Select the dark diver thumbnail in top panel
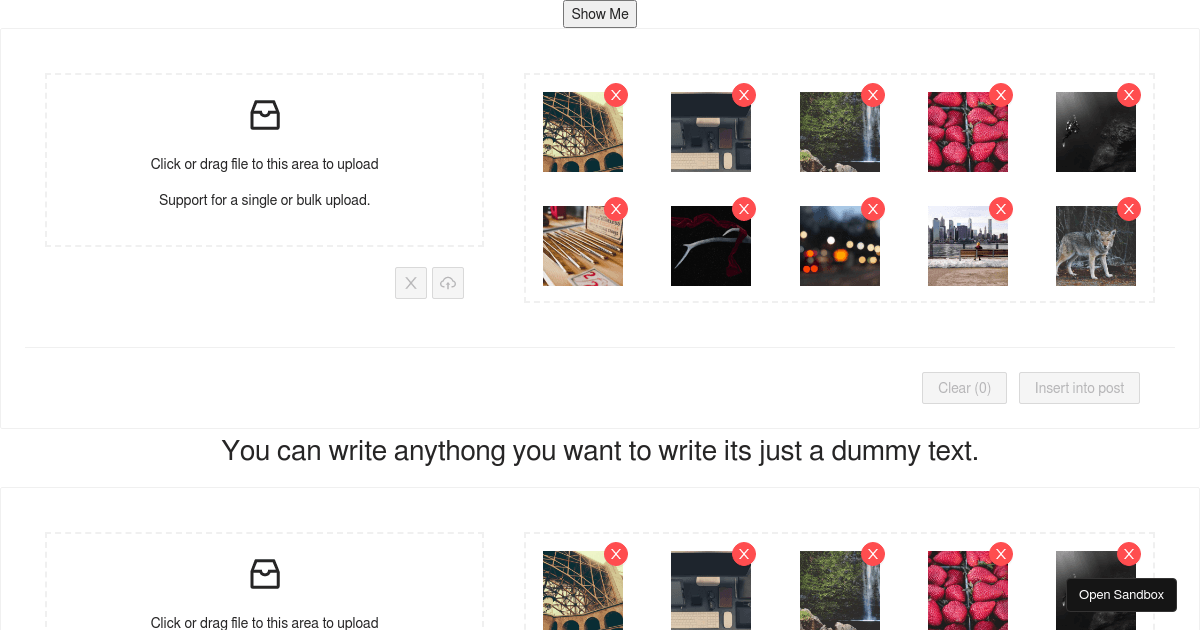The image size is (1200, 630). click(x=1096, y=132)
